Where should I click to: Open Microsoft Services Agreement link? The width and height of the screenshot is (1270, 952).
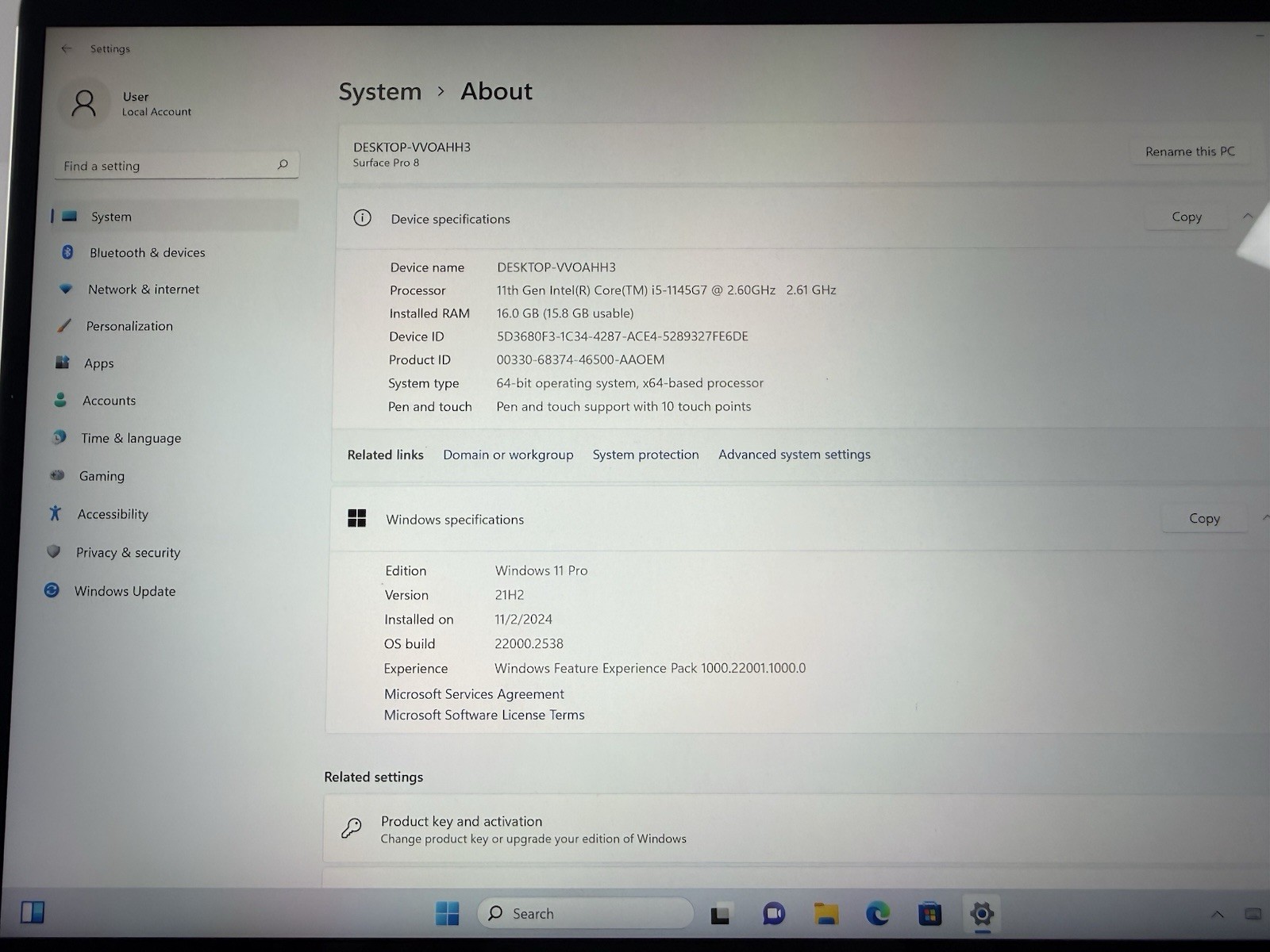pos(474,694)
